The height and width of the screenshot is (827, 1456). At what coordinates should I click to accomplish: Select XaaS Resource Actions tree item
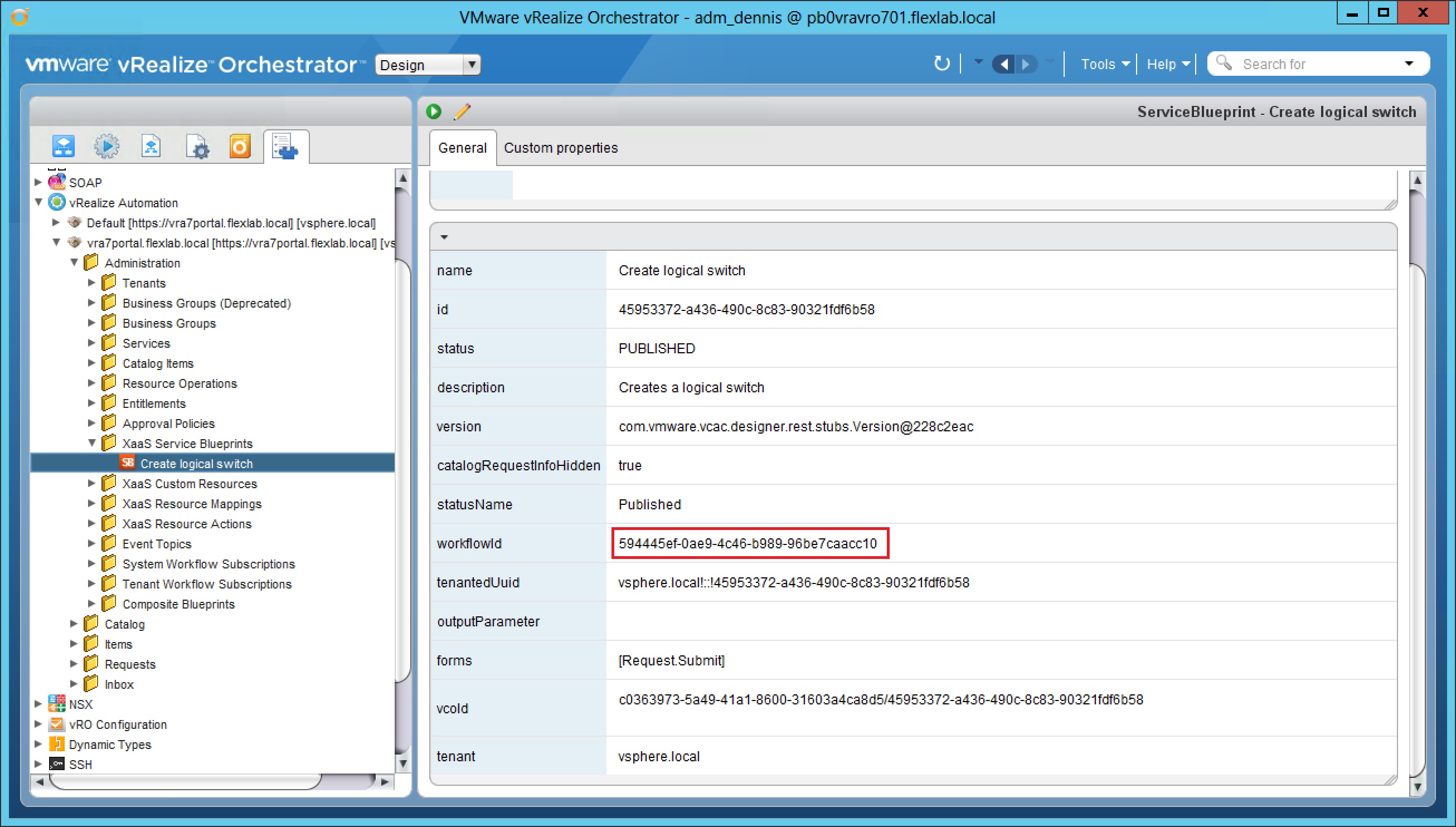click(187, 524)
